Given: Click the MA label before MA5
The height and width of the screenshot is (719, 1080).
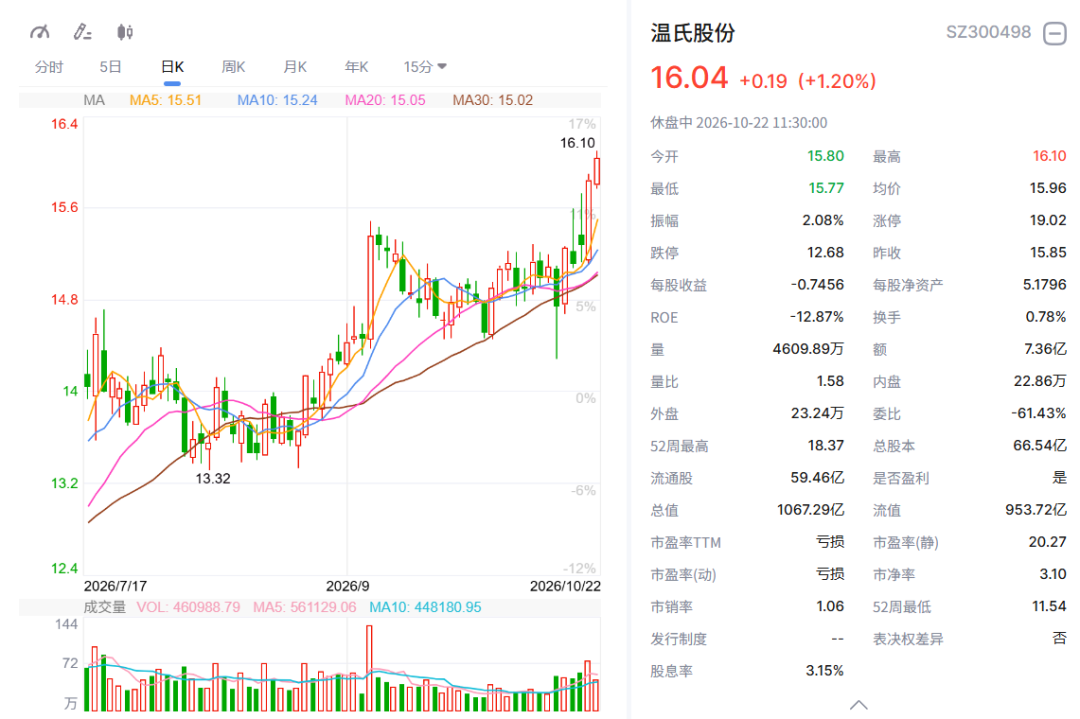Looking at the screenshot, I should (x=94, y=100).
